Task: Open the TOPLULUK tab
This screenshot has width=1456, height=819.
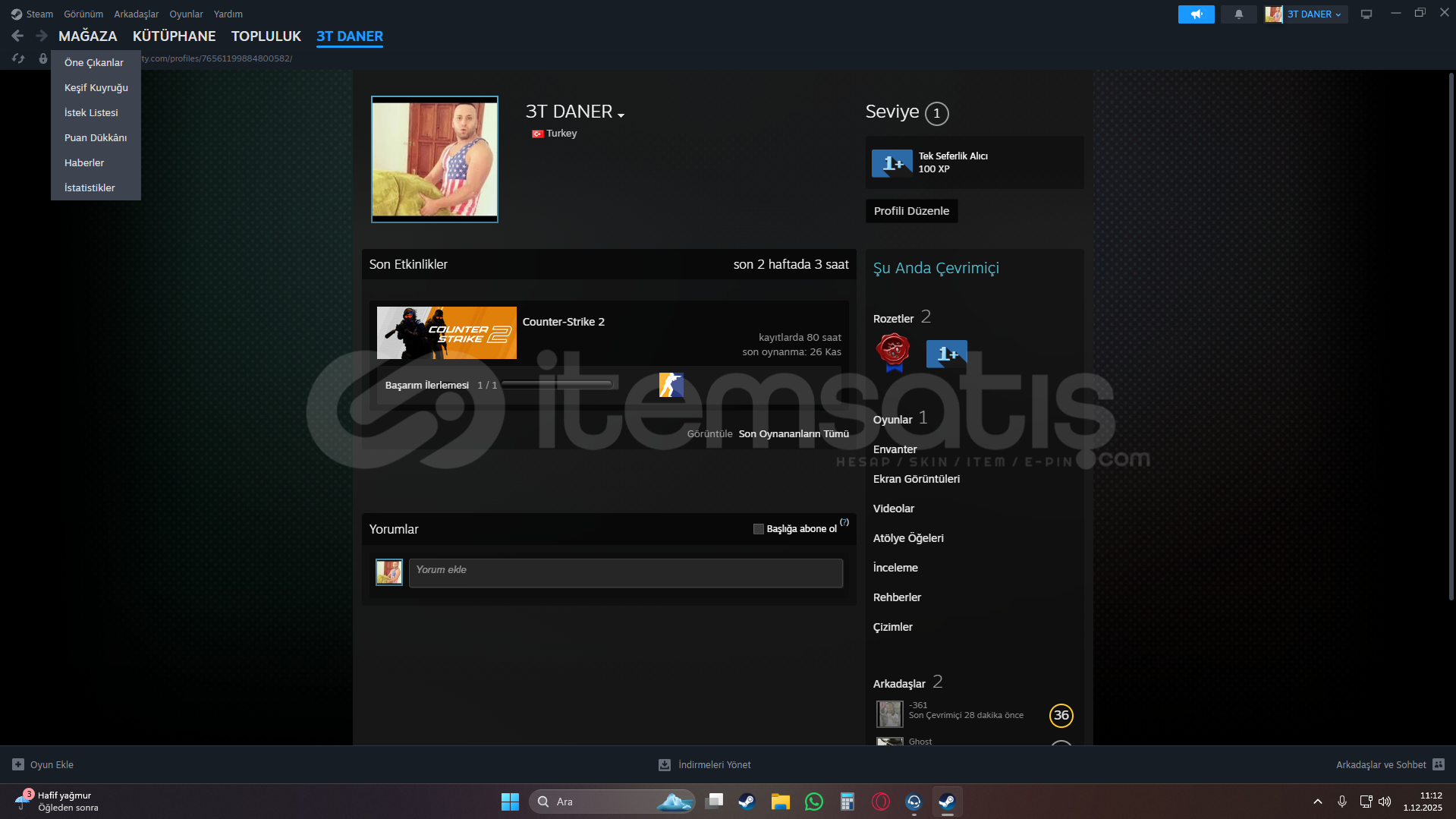Action: click(266, 36)
